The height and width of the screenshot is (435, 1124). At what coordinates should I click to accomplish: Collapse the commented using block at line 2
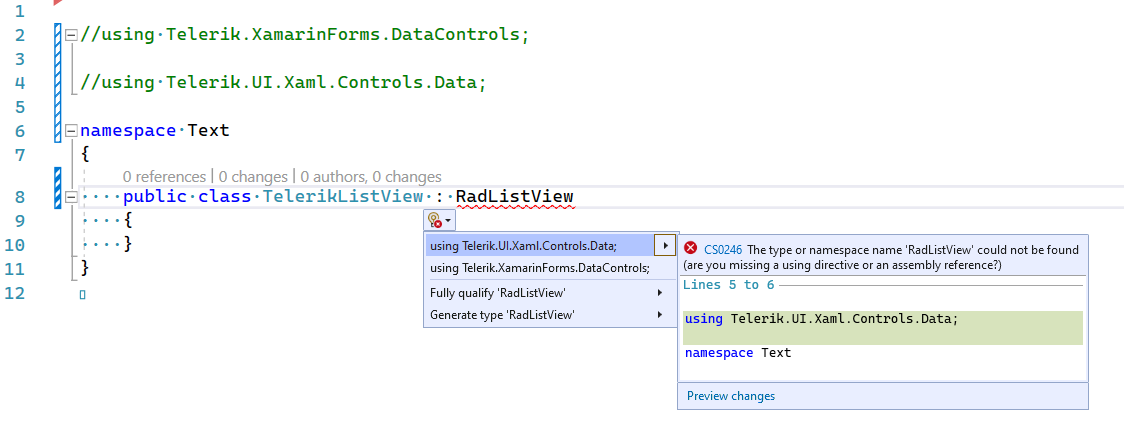pyautogui.click(x=71, y=35)
